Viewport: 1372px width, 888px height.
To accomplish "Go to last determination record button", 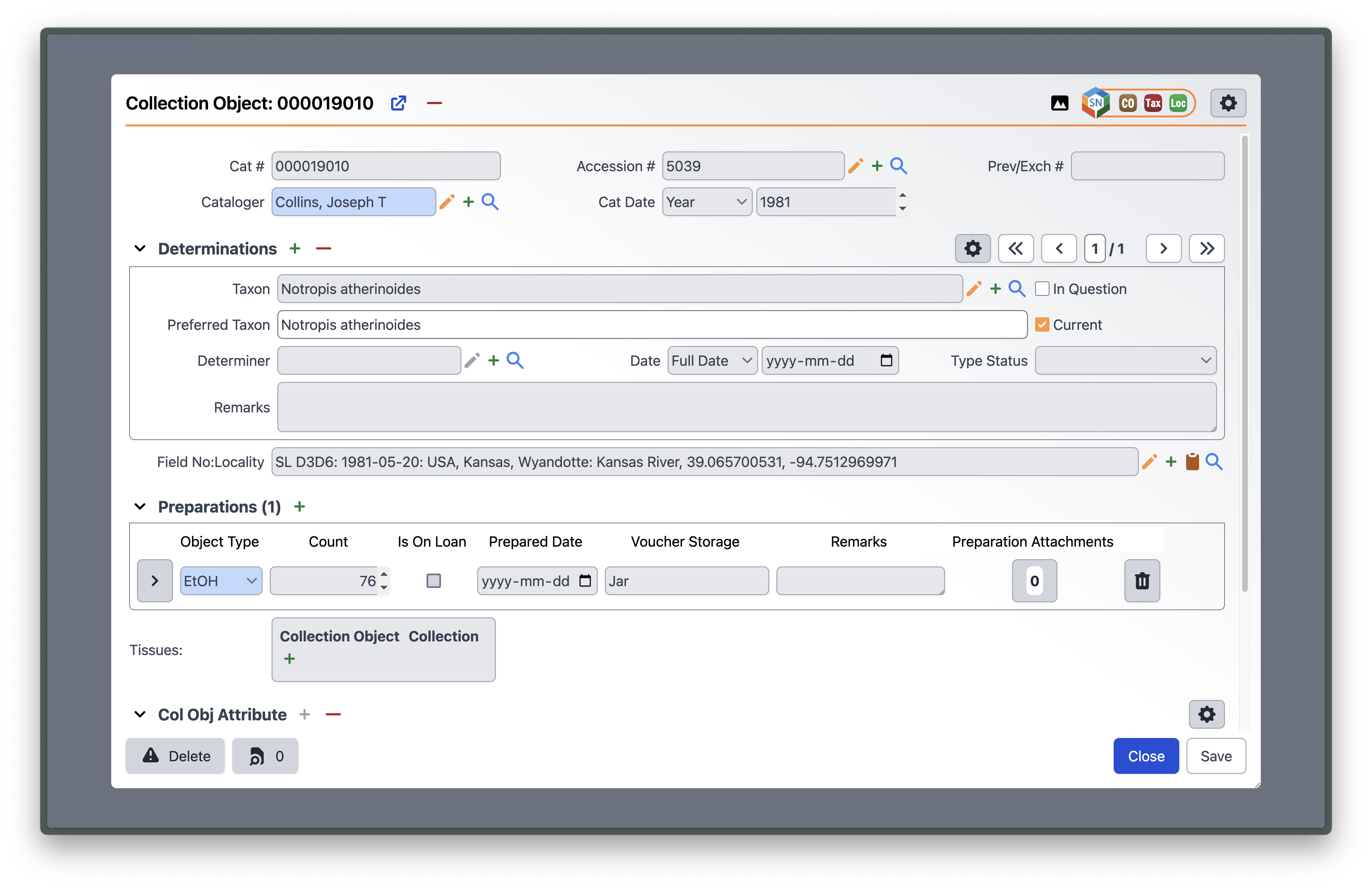I will [1207, 248].
